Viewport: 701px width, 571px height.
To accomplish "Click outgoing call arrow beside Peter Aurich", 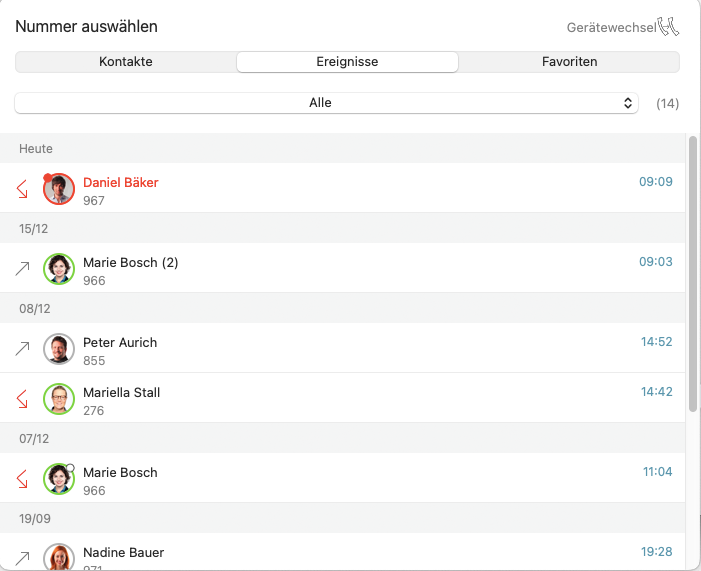I will pyautogui.click(x=22, y=349).
